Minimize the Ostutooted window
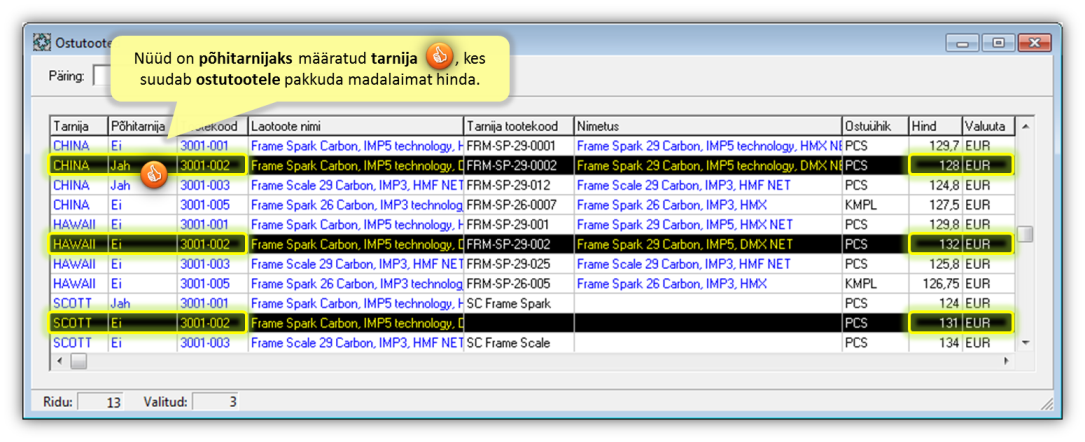Screen dimensions: 1085x442 pyautogui.click(x=963, y=43)
